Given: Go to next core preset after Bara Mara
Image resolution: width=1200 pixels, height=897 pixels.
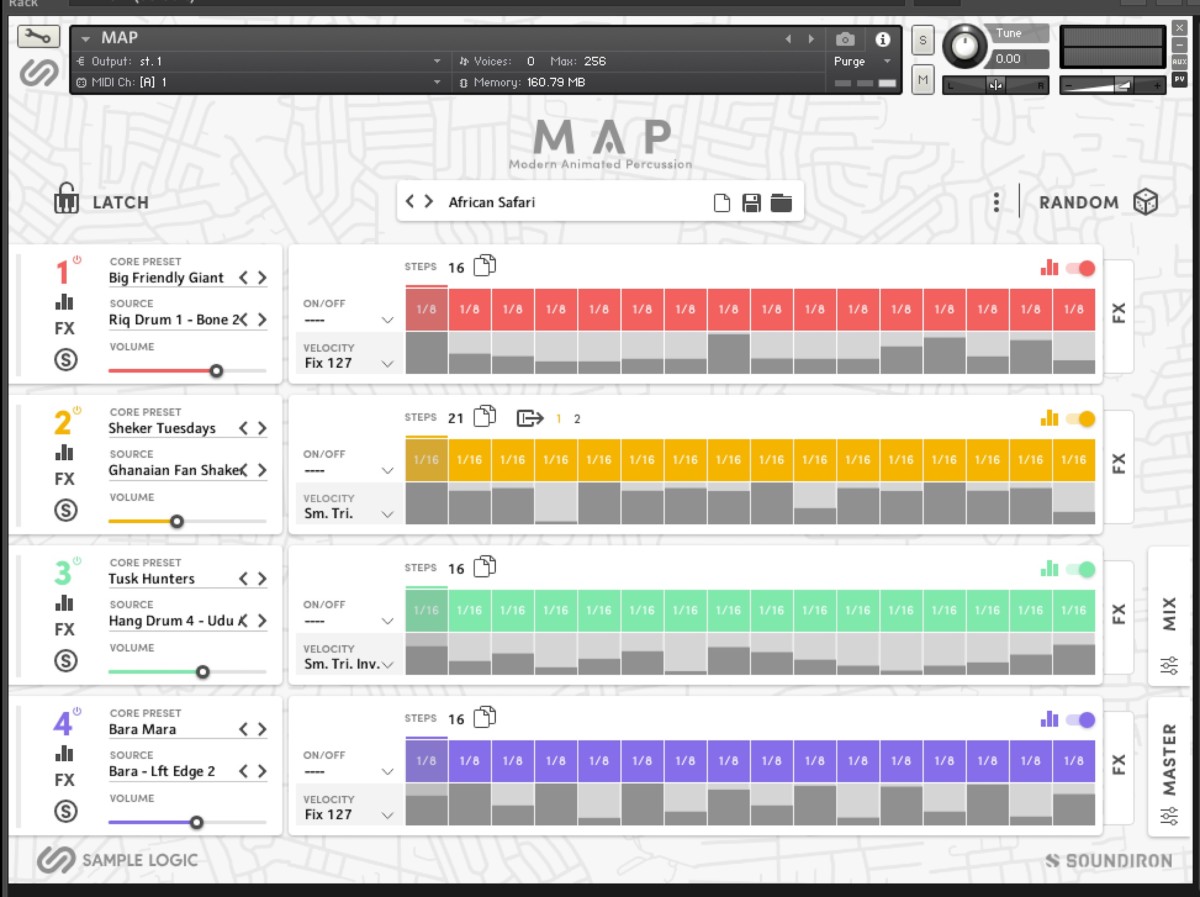Looking at the screenshot, I should (262, 730).
